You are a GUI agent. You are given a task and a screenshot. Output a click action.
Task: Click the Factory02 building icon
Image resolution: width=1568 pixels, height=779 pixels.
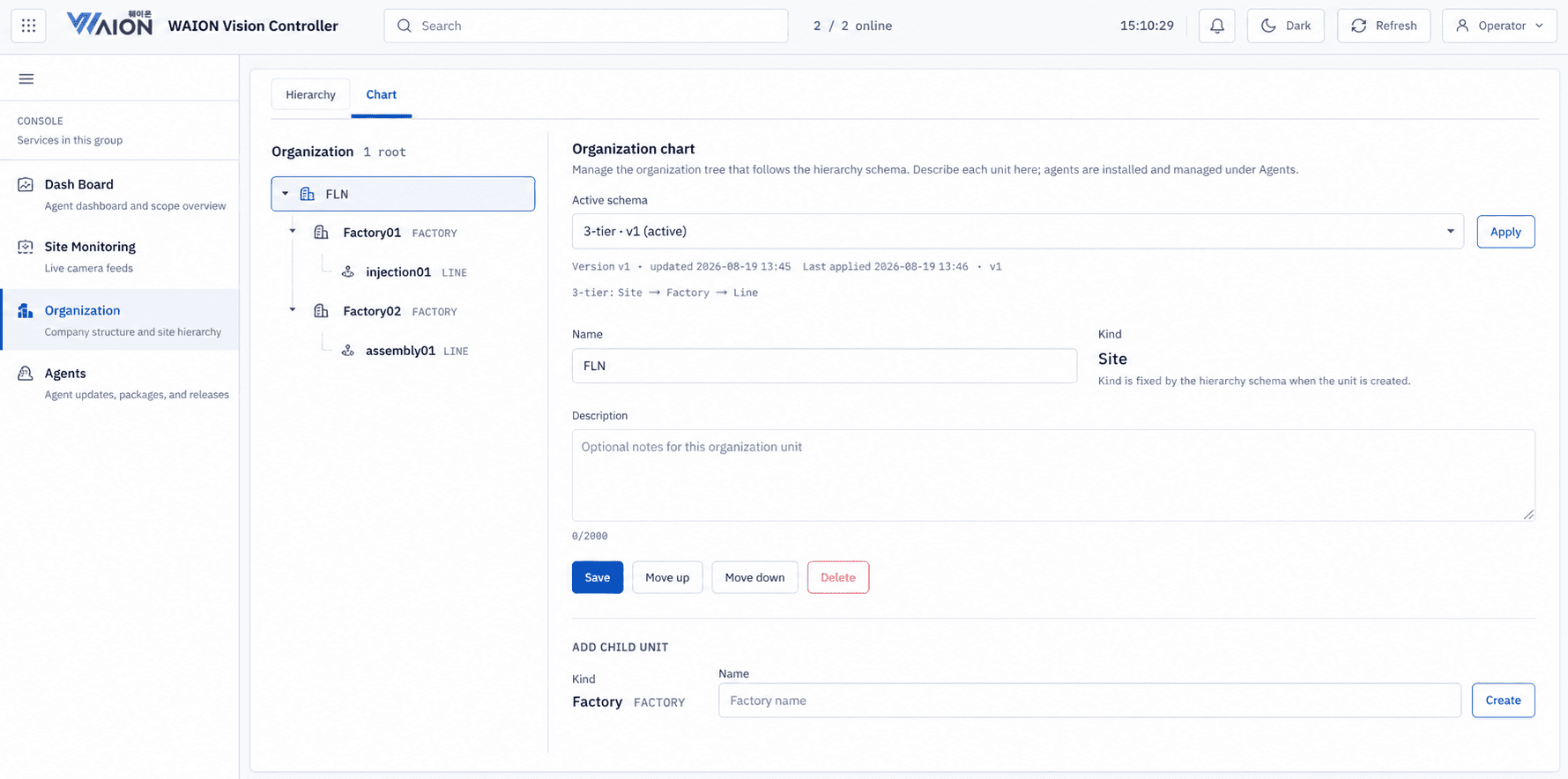321,311
